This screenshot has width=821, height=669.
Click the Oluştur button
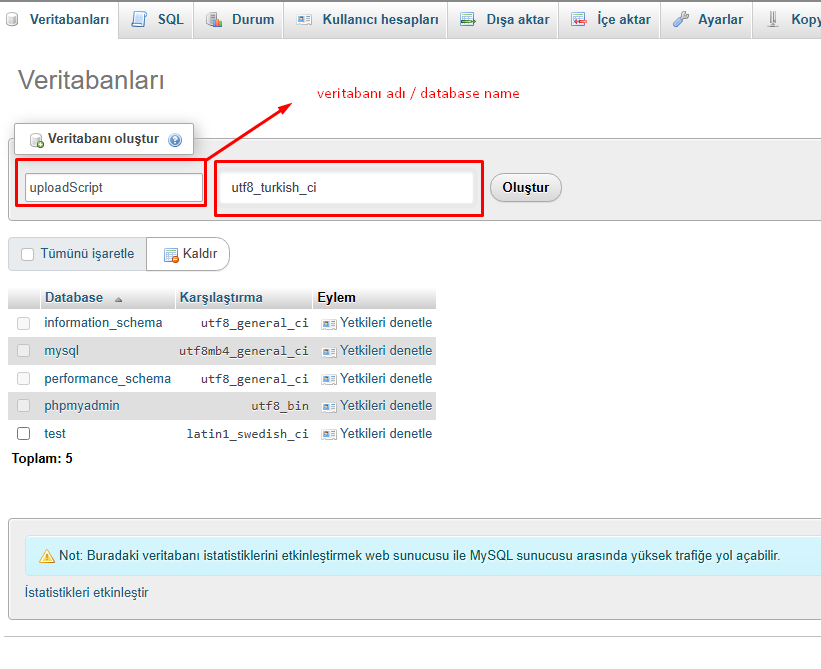click(x=526, y=187)
